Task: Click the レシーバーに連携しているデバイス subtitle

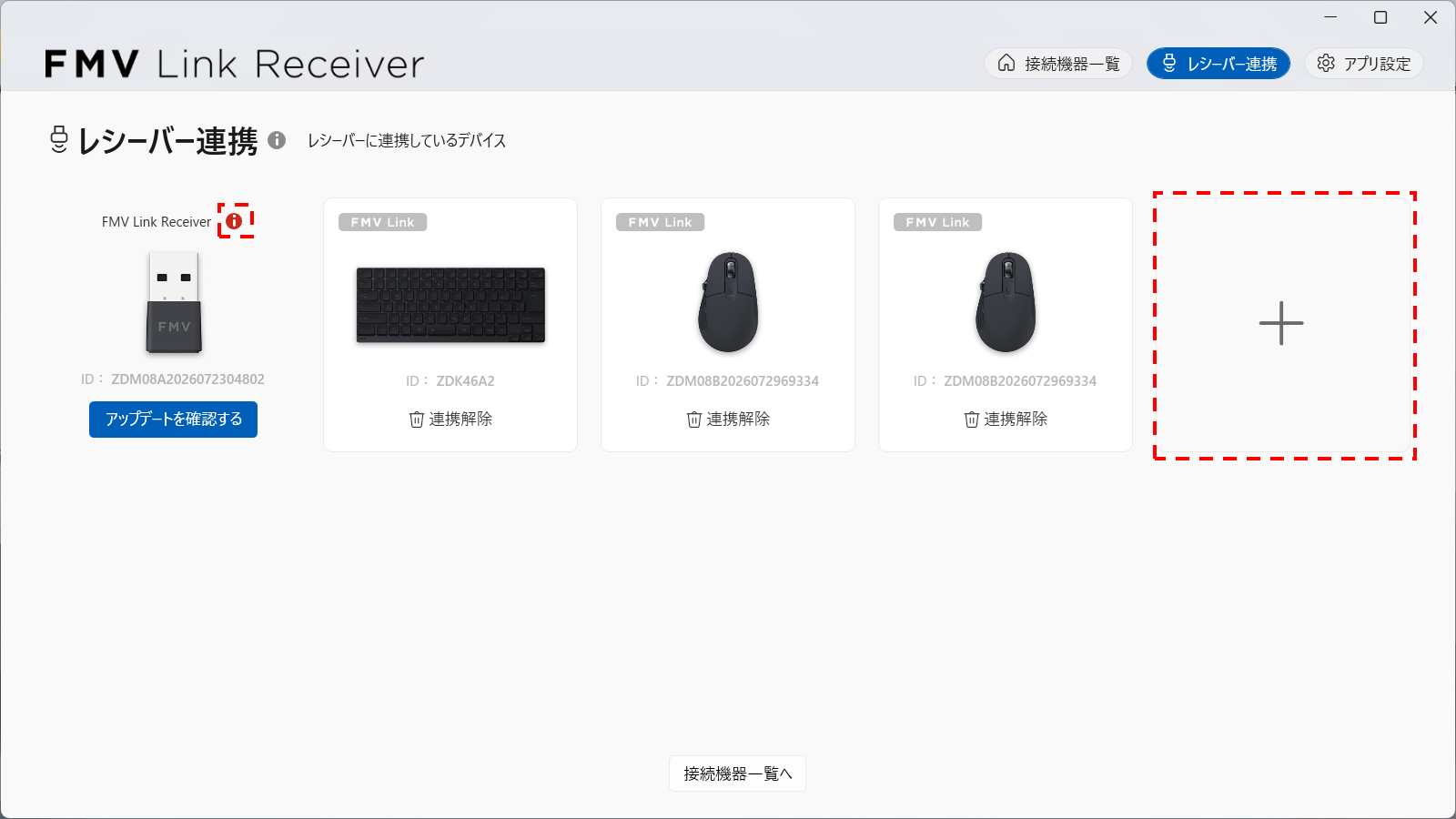Action: 407,140
